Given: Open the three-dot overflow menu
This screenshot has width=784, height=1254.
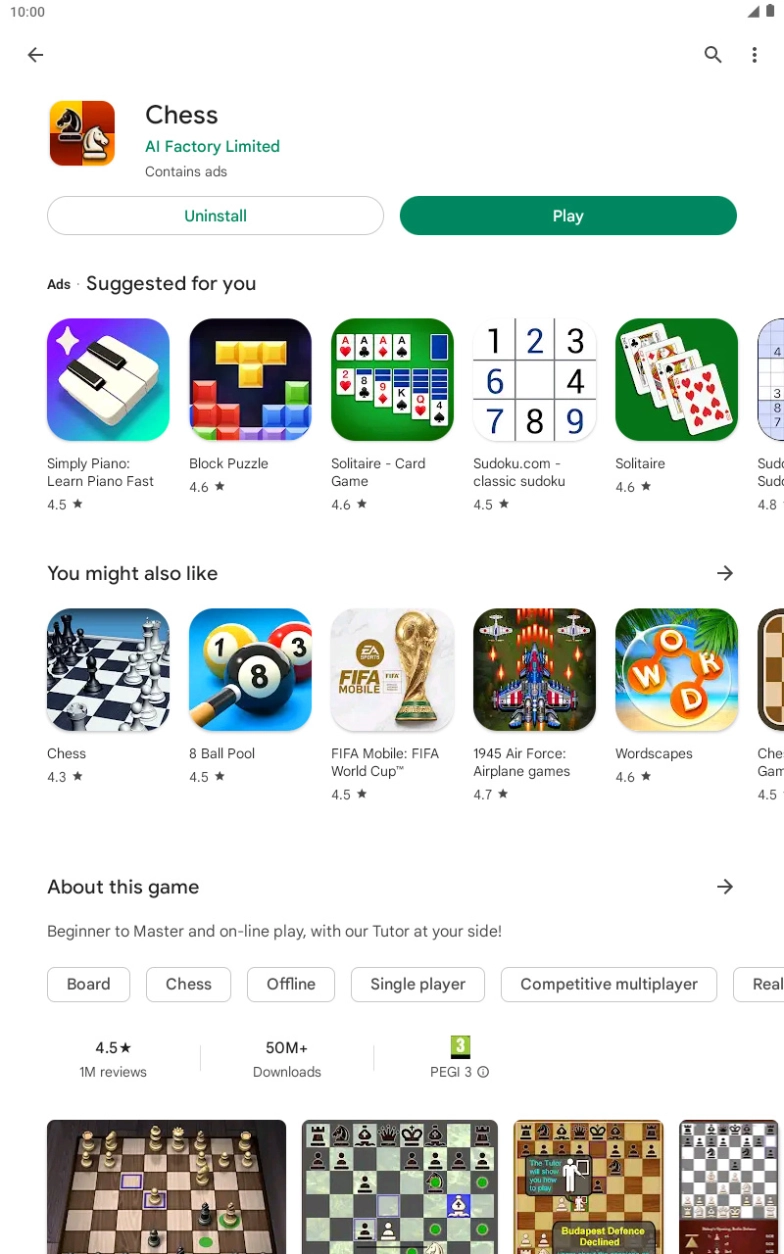Looking at the screenshot, I should coord(754,55).
